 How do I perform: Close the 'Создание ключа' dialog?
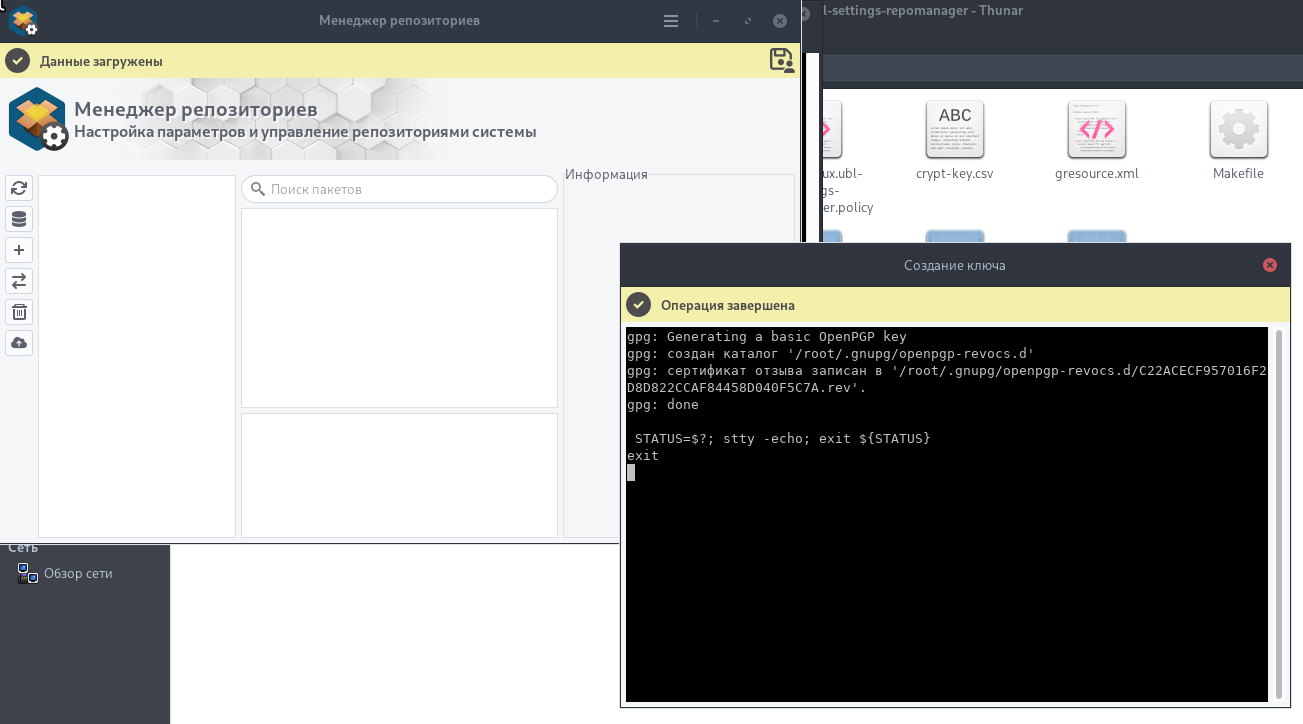pyautogui.click(x=1269, y=265)
